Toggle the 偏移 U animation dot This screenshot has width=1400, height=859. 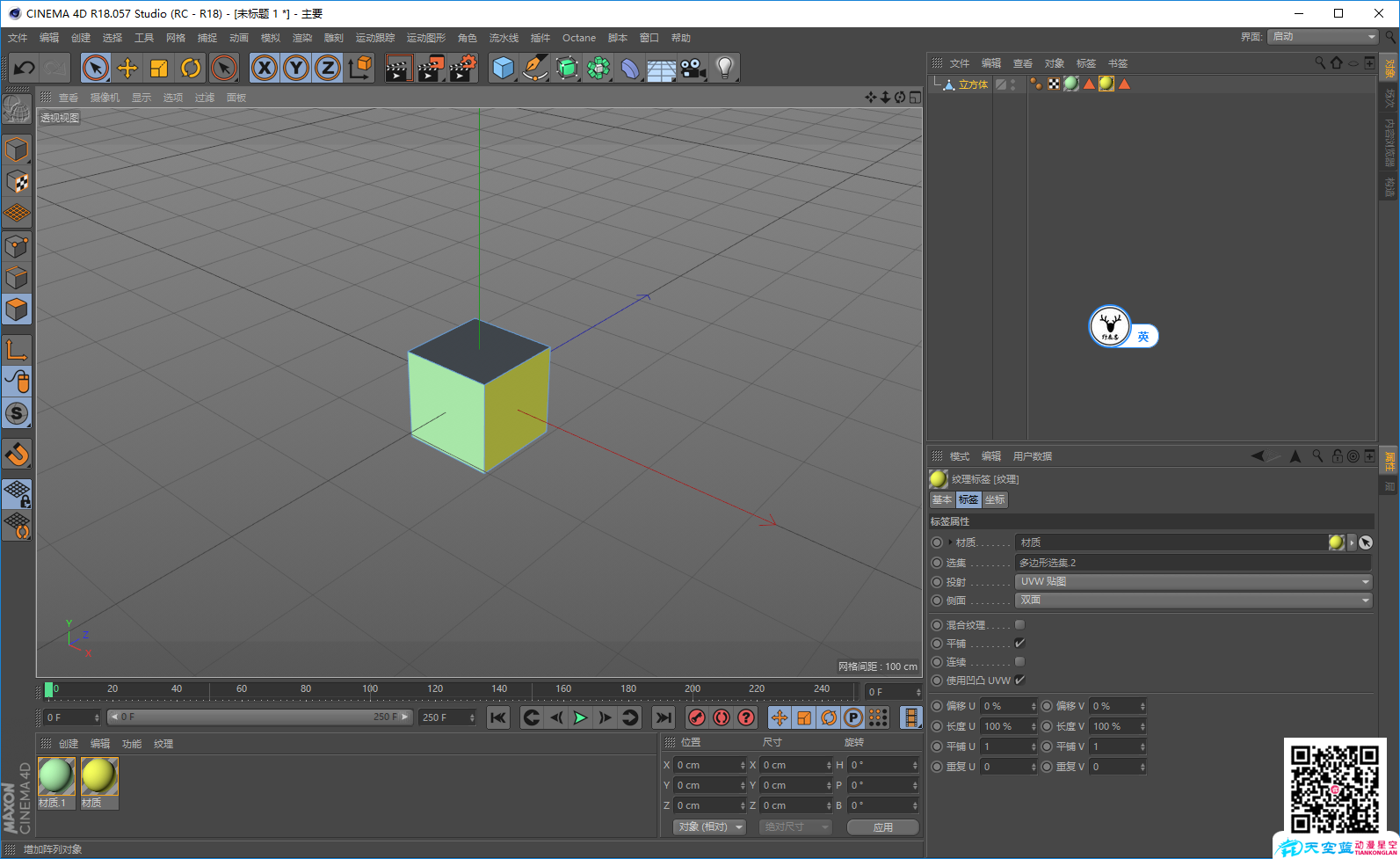[937, 706]
